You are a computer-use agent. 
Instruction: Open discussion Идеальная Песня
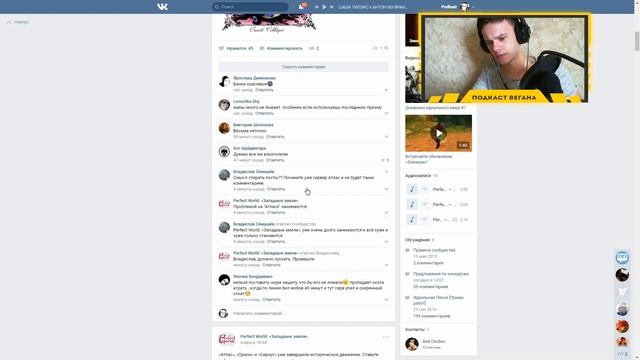click(438, 300)
